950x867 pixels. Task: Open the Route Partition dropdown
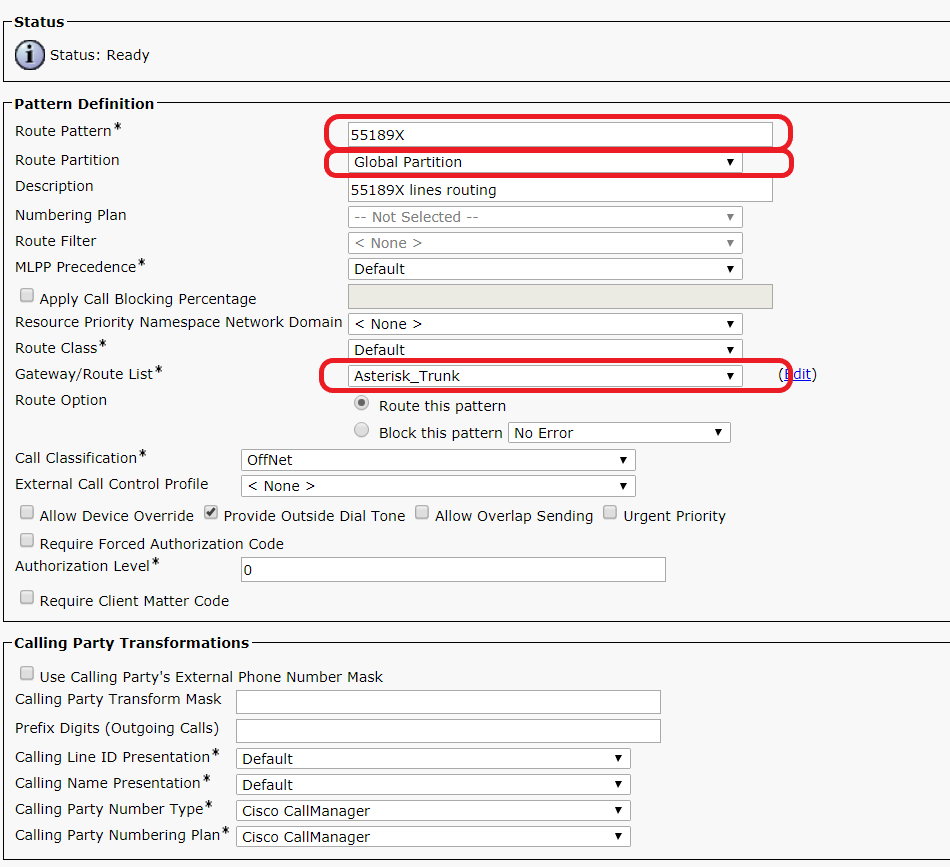545,162
